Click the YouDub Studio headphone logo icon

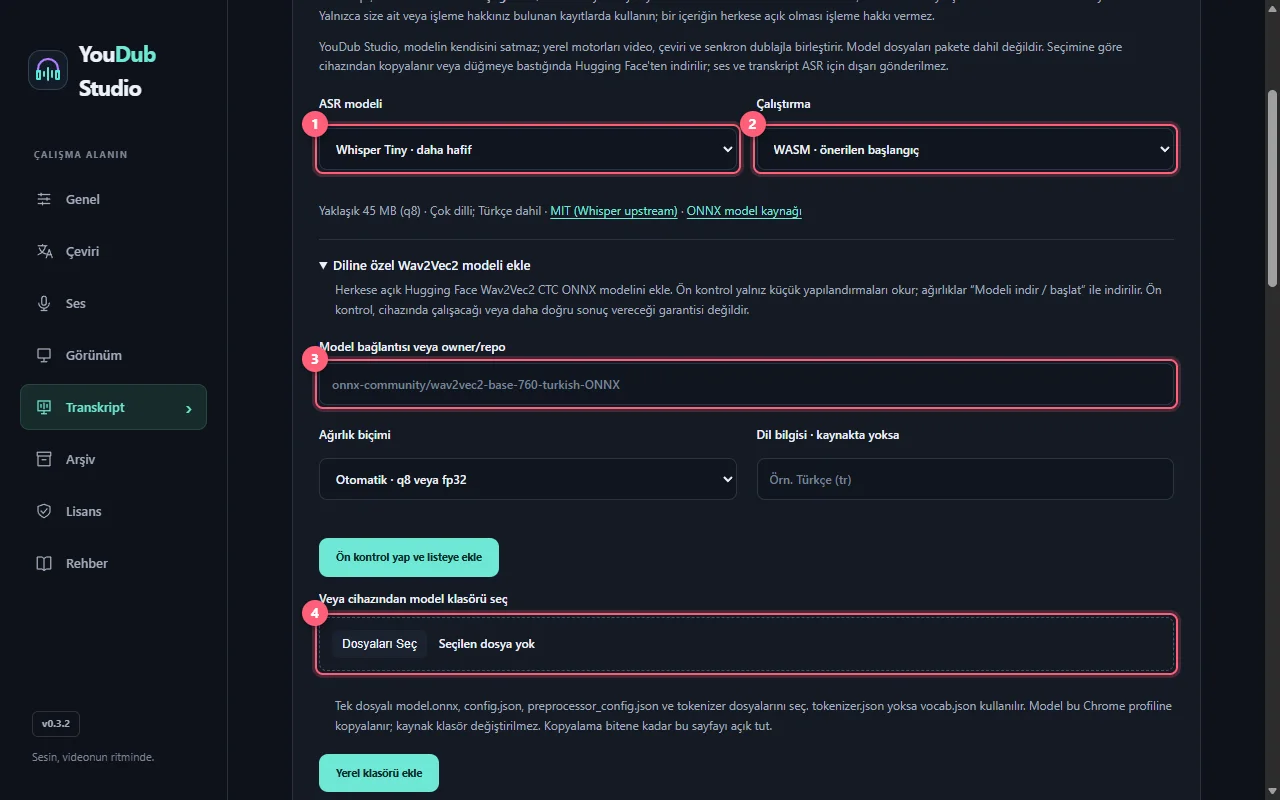(x=48, y=70)
